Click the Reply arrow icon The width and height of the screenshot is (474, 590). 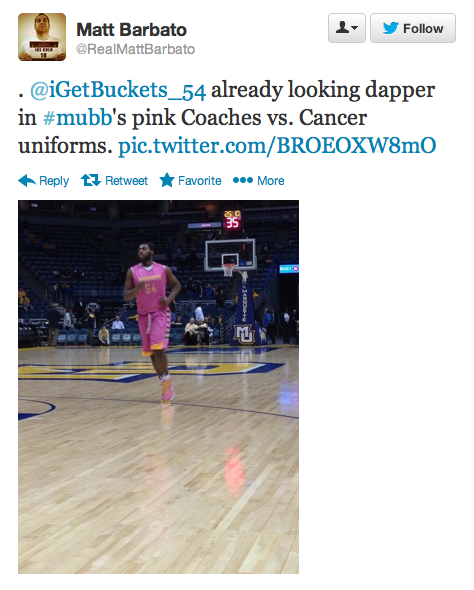click(27, 181)
